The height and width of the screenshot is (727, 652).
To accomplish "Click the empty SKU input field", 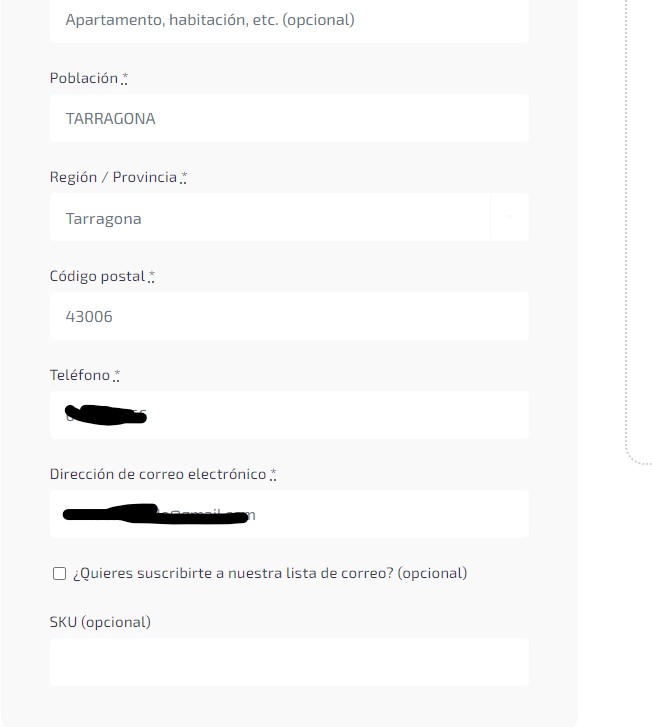I will (289, 662).
